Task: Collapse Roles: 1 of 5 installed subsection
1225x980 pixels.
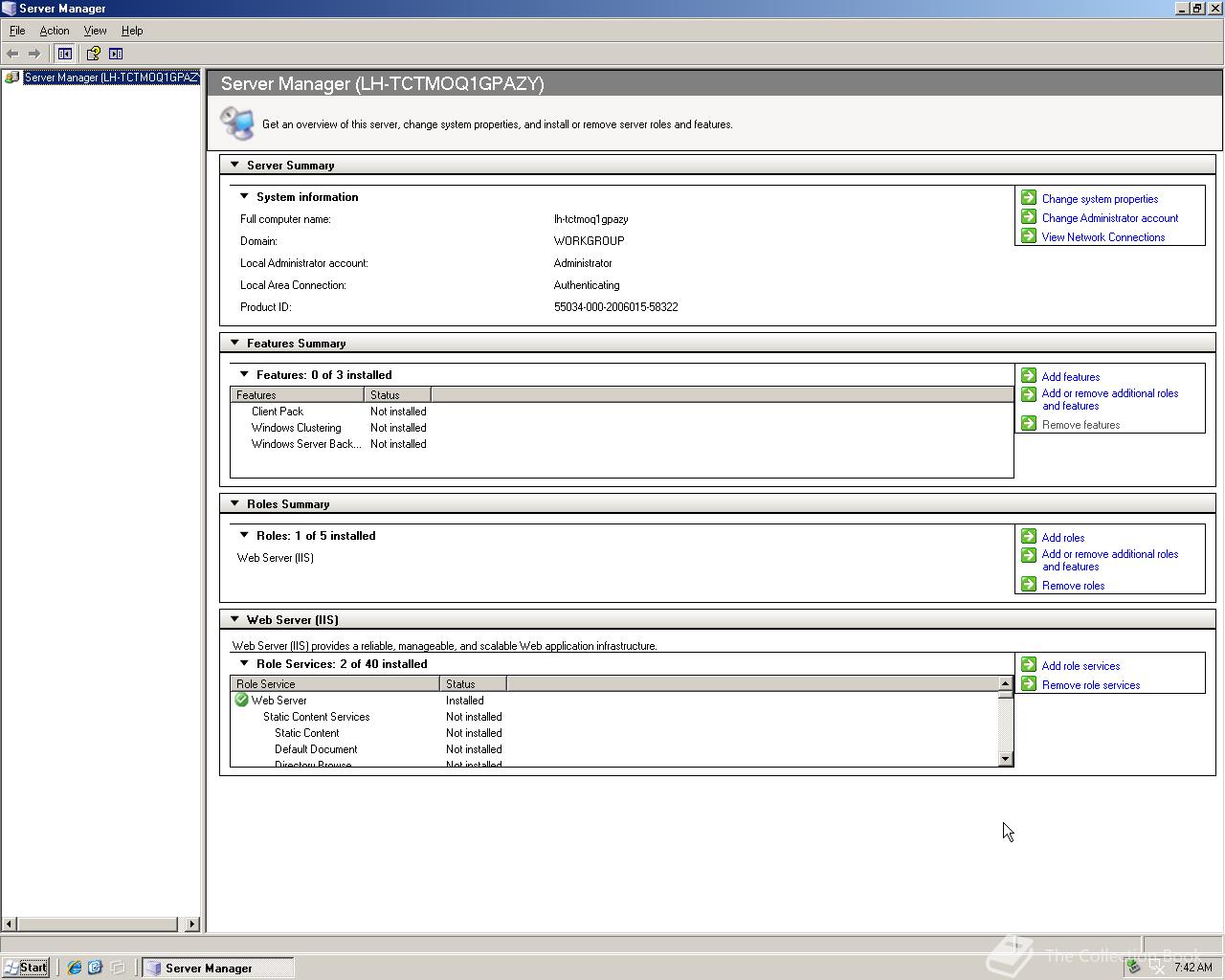Action: click(x=244, y=535)
